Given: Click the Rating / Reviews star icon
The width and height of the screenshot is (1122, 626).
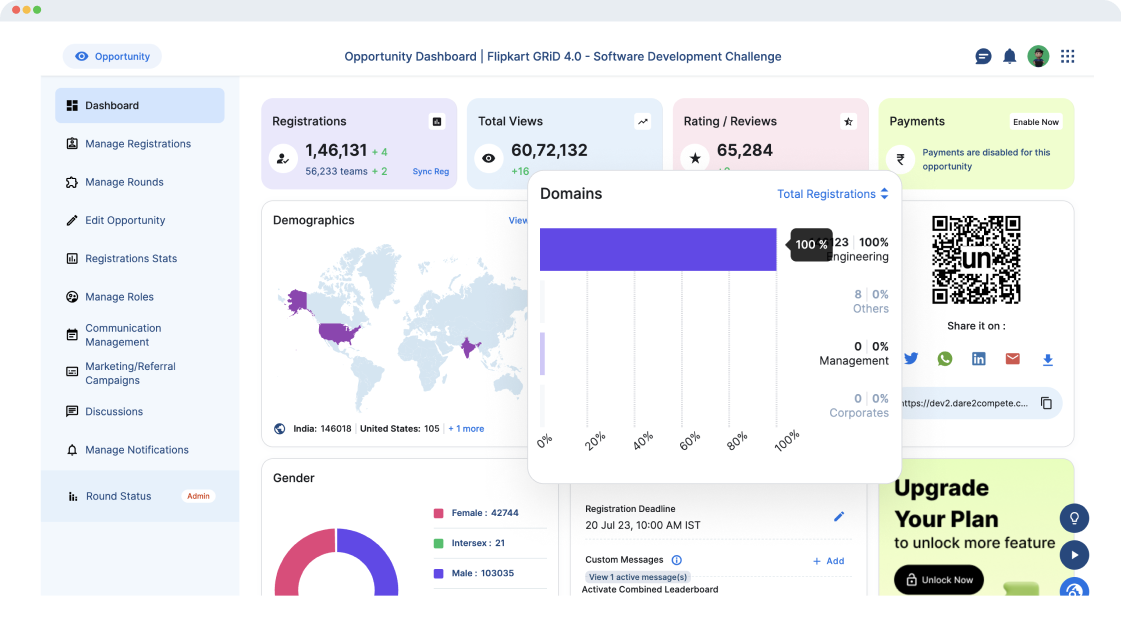Looking at the screenshot, I should (848, 122).
